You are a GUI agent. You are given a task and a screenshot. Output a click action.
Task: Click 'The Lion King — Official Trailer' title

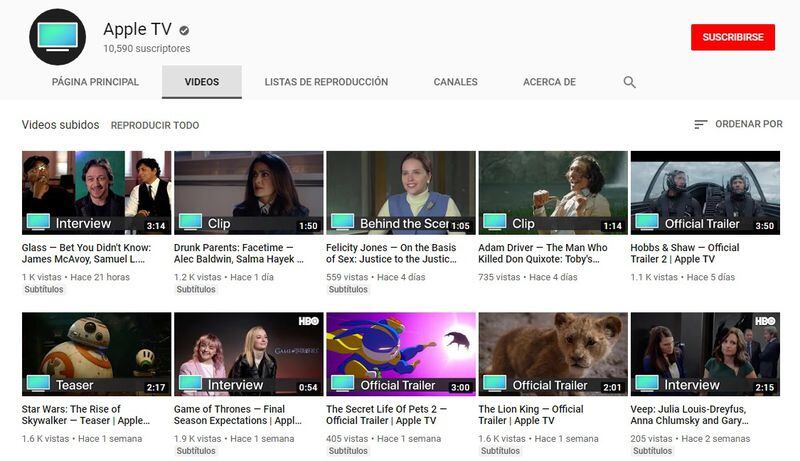531,415
